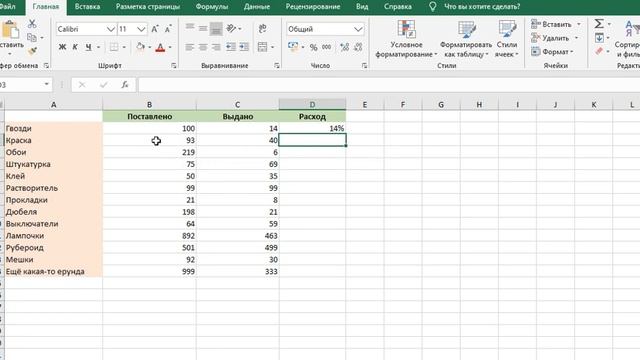640x360 pixels.
Task: Click the formula bar confirm checkmark
Action: (x=103, y=84)
